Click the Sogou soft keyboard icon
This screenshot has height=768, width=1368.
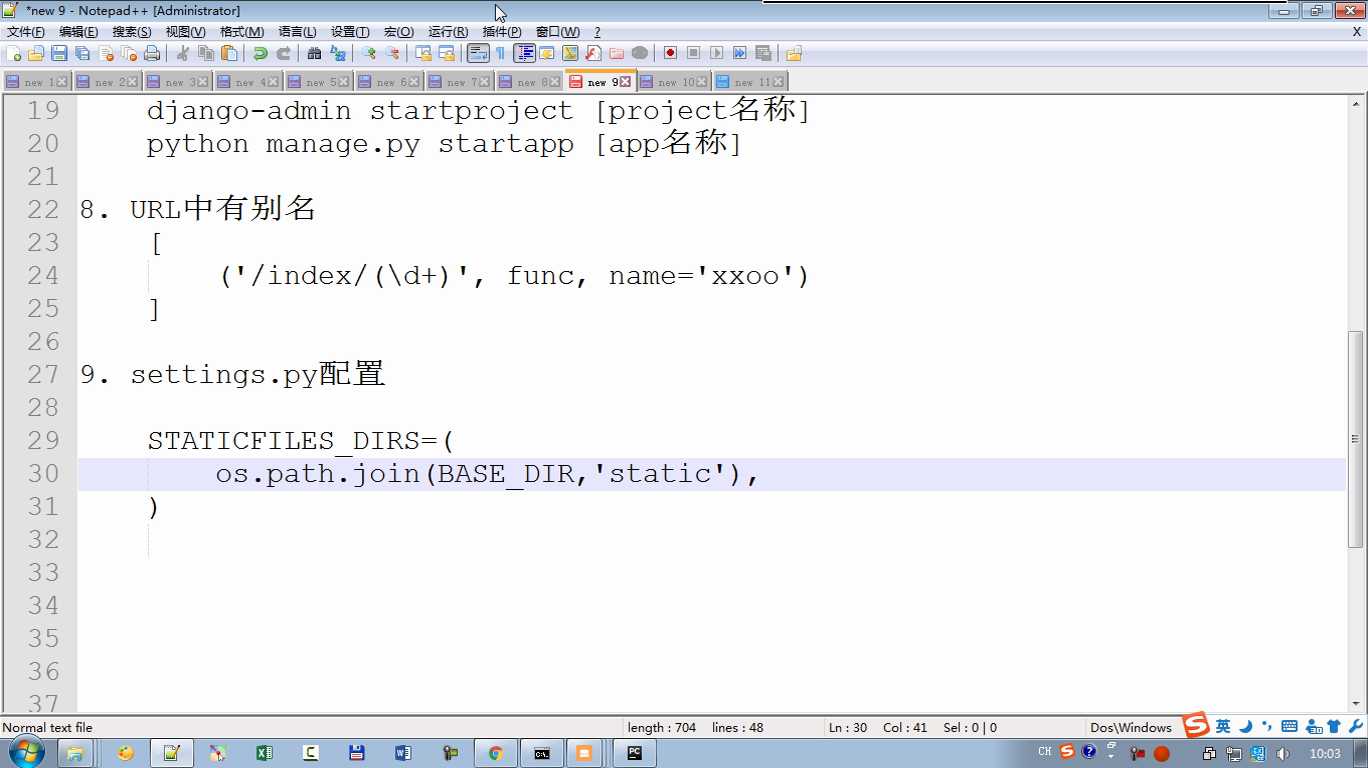pos(1289,727)
